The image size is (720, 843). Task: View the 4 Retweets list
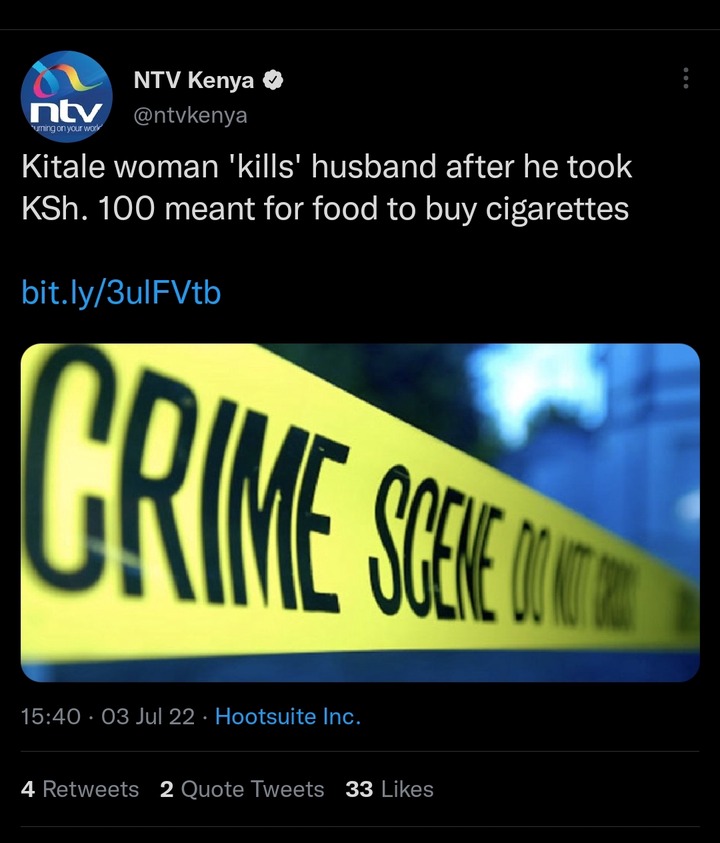click(x=80, y=789)
